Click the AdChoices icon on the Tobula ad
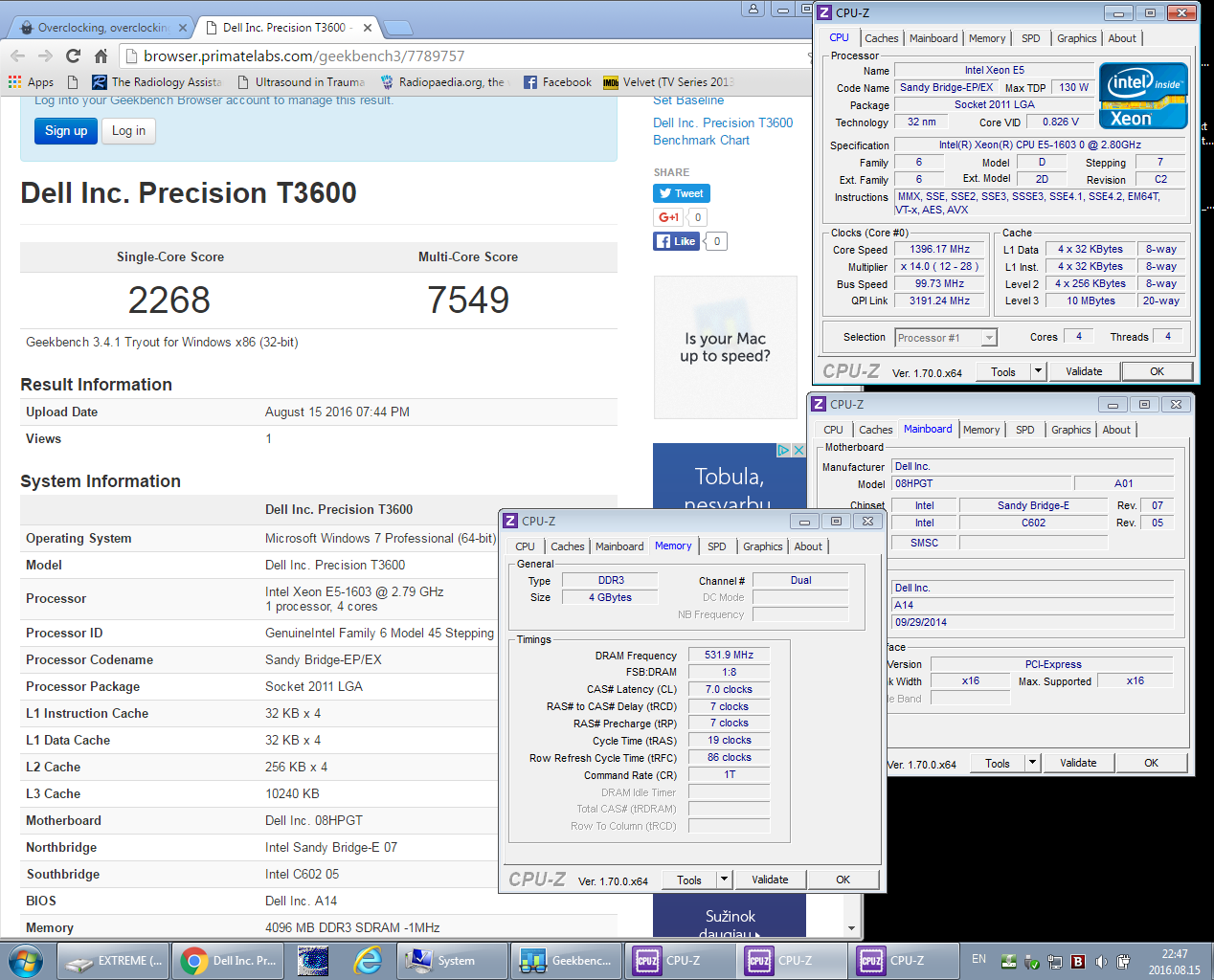1214x980 pixels. (x=783, y=450)
